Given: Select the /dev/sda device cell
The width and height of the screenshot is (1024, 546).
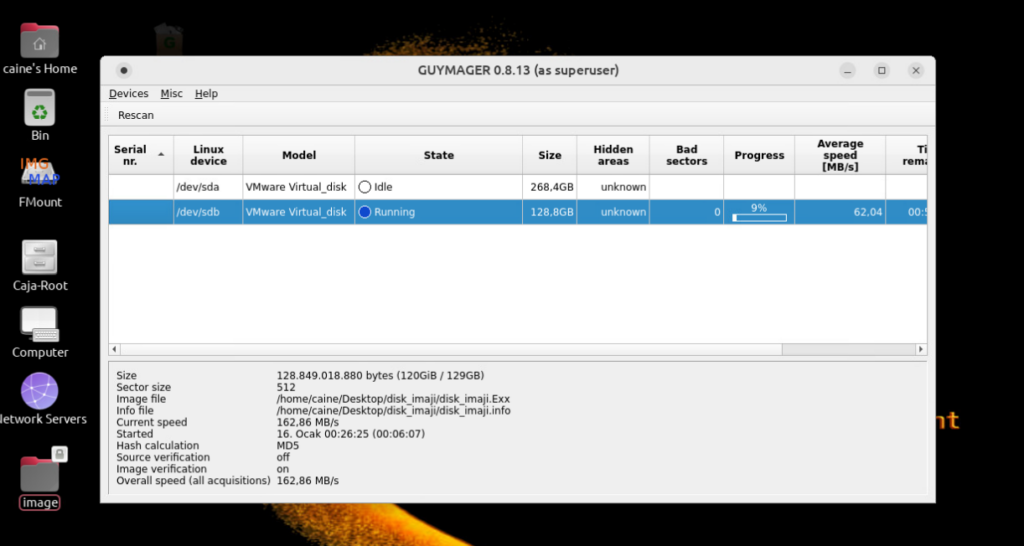Looking at the screenshot, I should [208, 187].
